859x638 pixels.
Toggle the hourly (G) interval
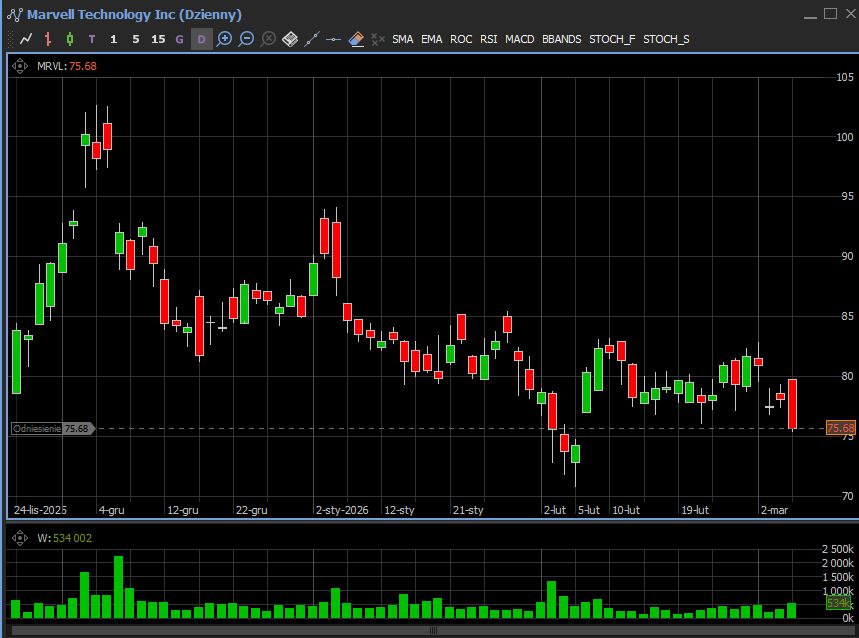click(x=180, y=39)
